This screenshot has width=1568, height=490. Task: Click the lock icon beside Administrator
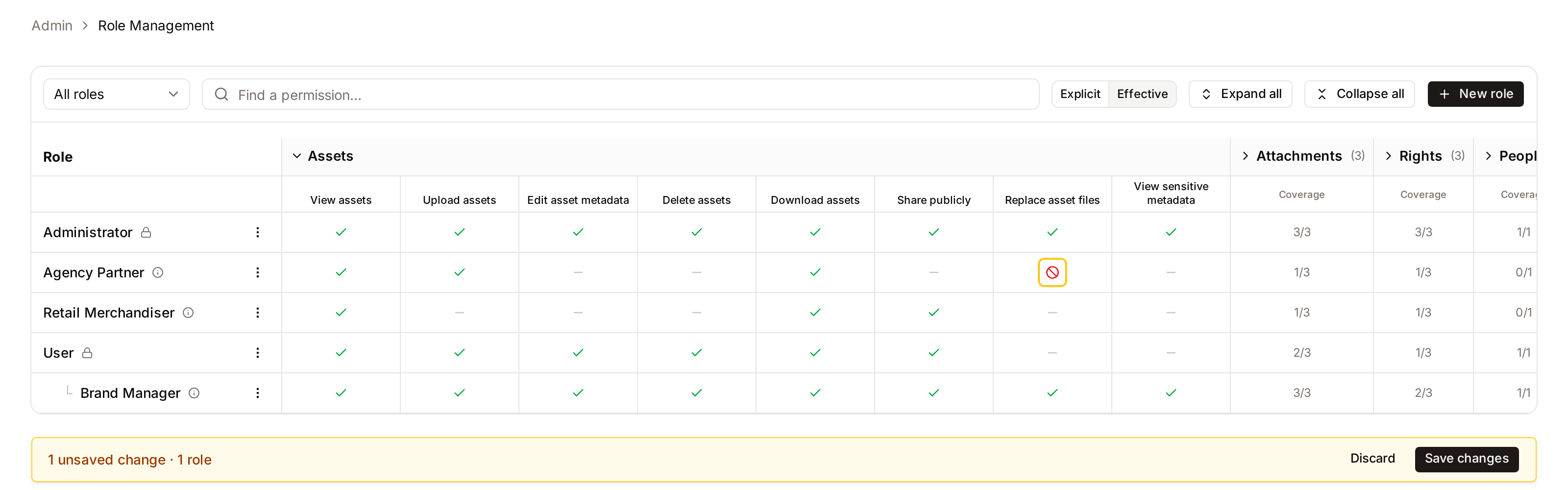(x=146, y=232)
